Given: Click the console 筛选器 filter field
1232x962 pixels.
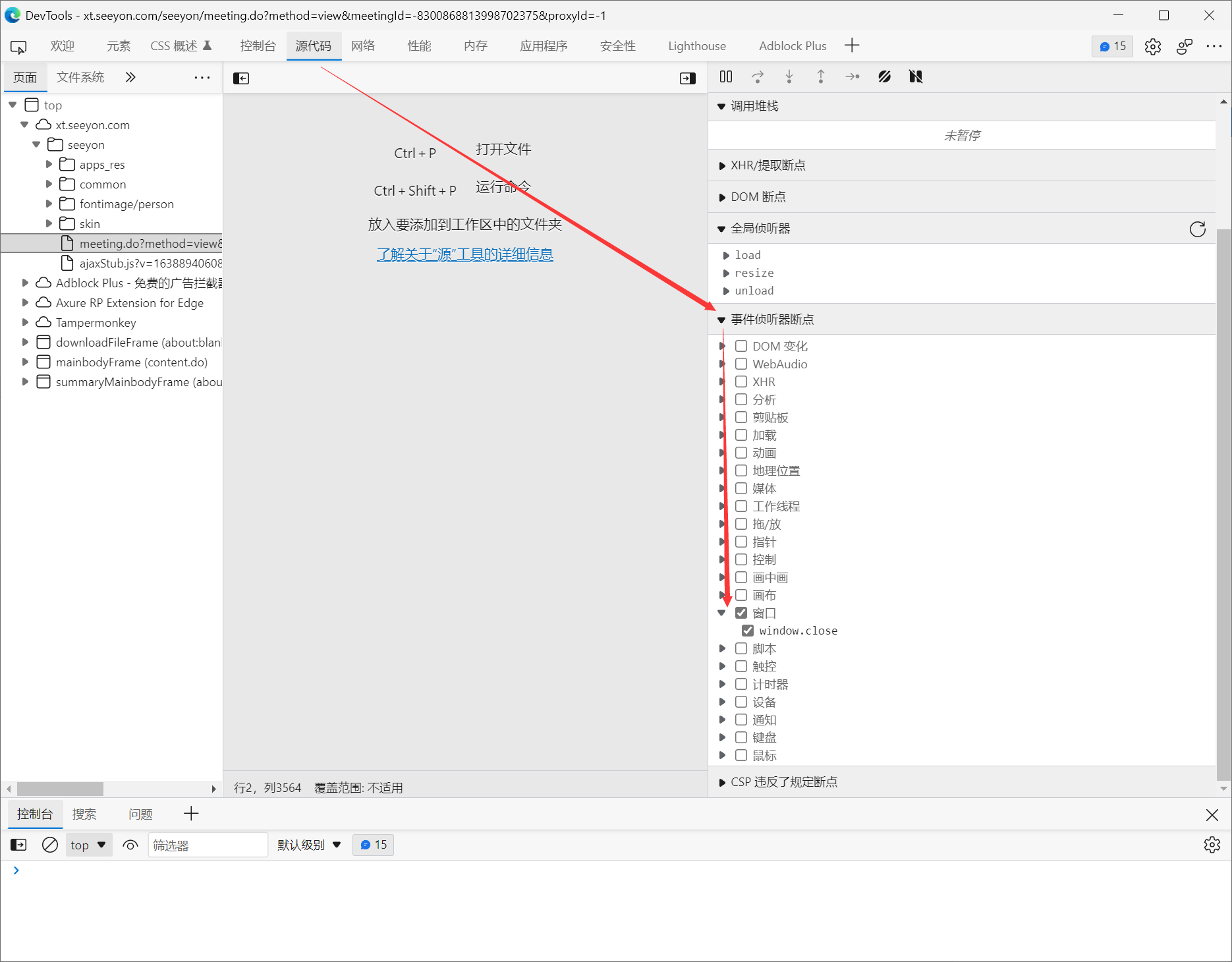Looking at the screenshot, I should point(208,845).
